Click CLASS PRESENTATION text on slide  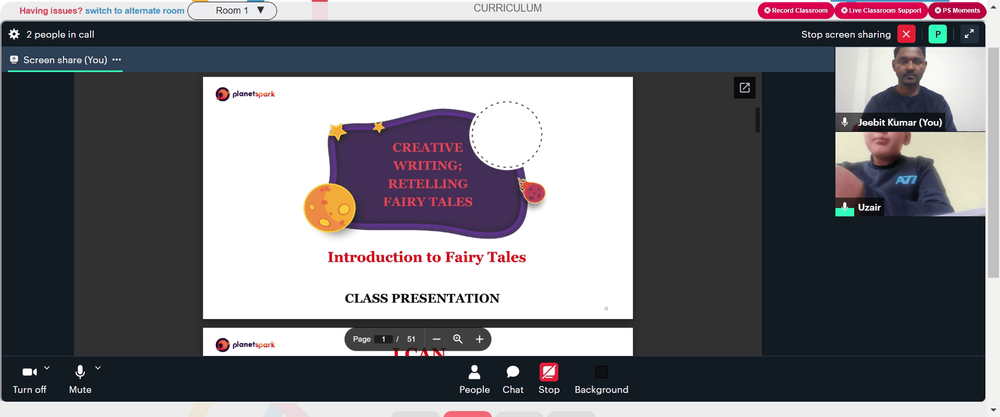pos(422,298)
